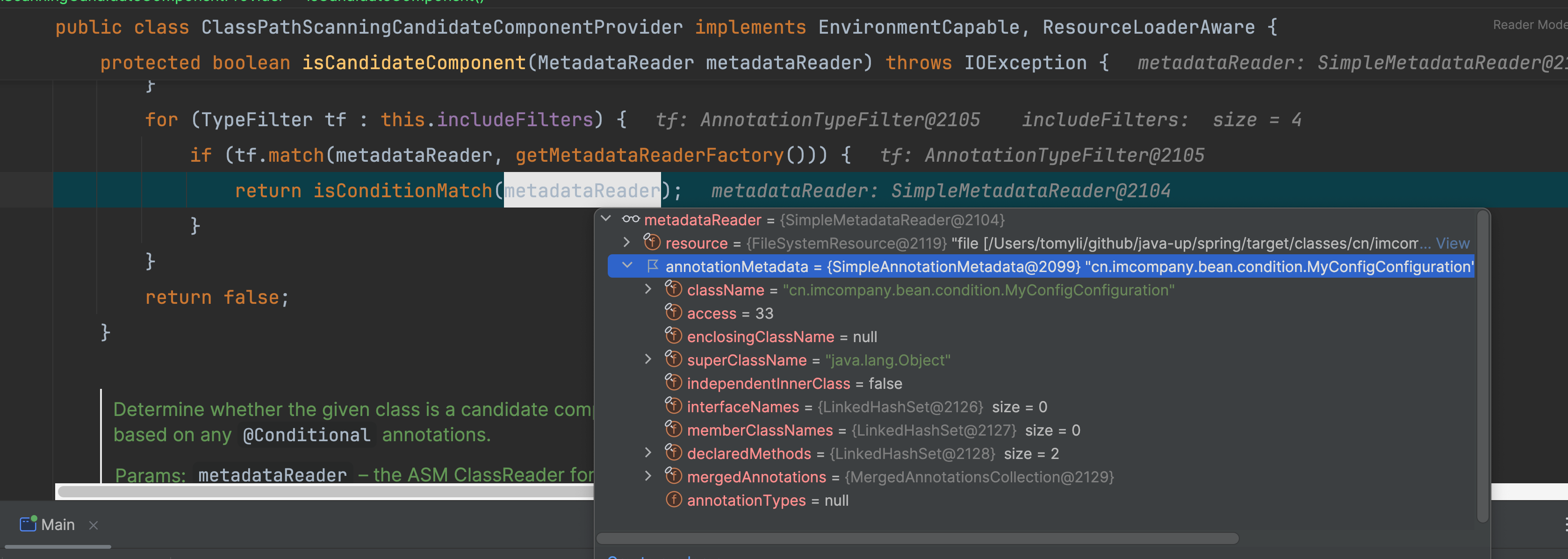Click the flag icon beside annotationMetadata
The image size is (1568, 559).
pyautogui.click(x=653, y=266)
